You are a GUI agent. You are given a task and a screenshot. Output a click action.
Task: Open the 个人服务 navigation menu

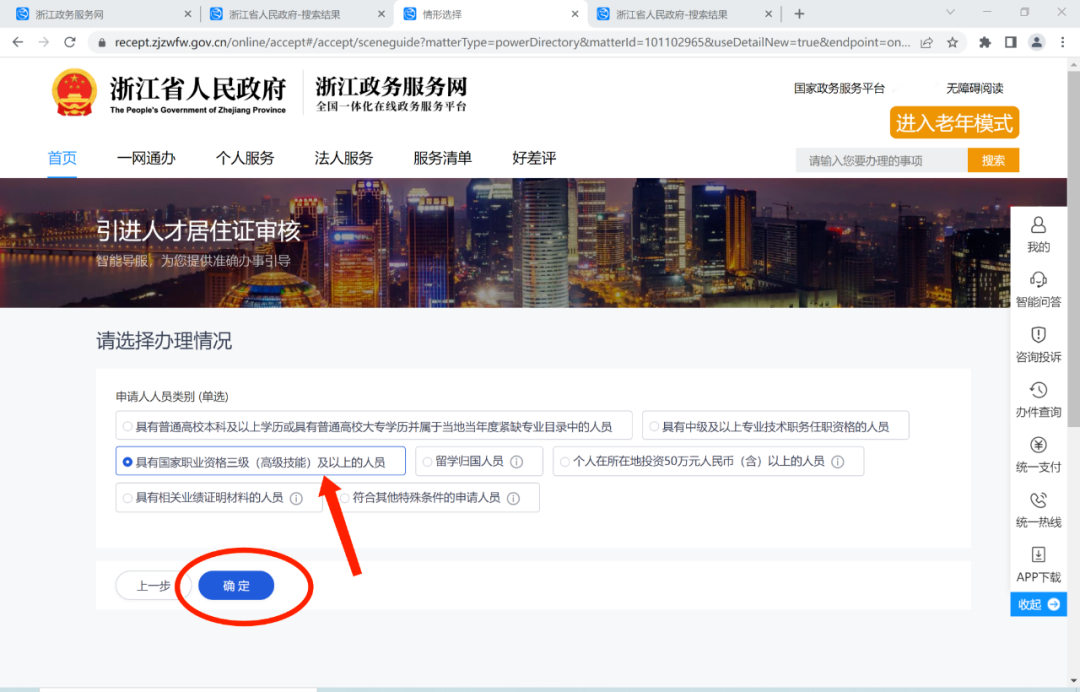[x=245, y=158]
